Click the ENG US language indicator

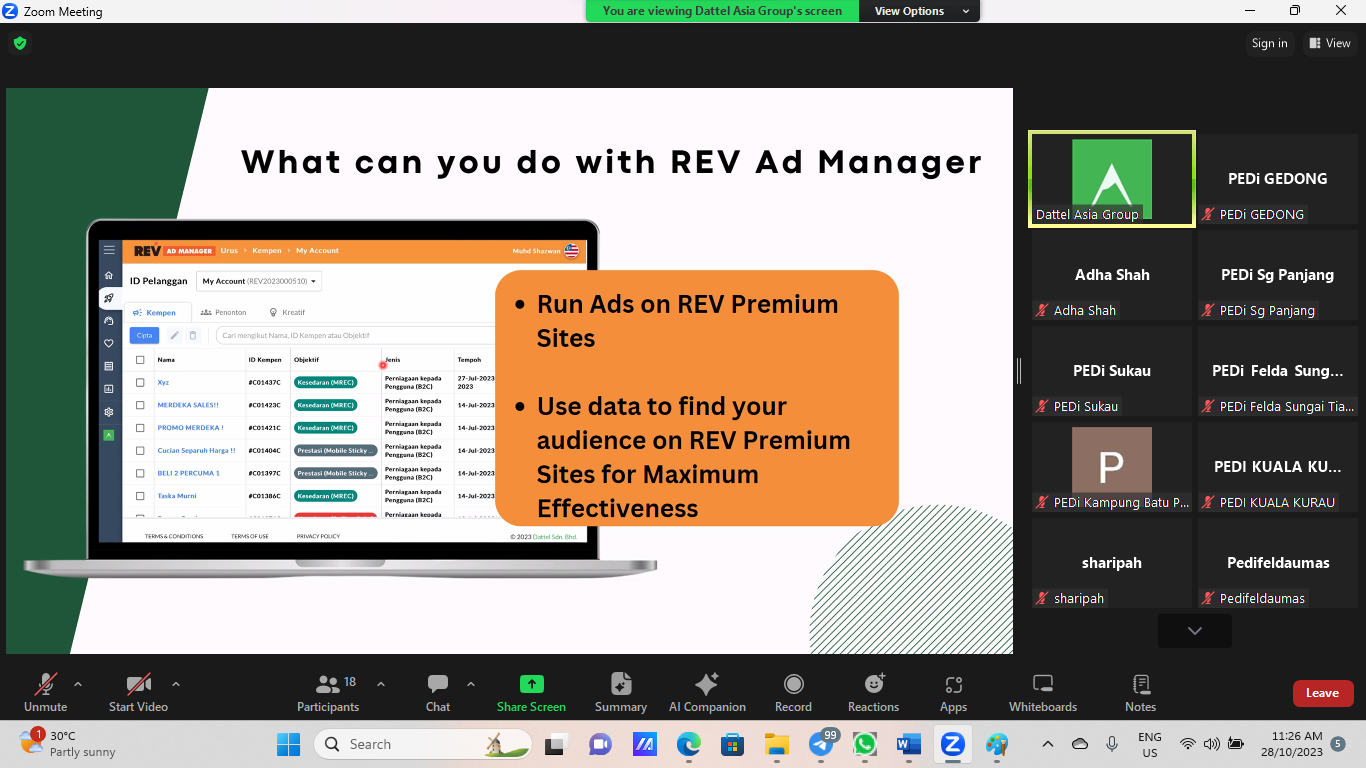click(1150, 744)
